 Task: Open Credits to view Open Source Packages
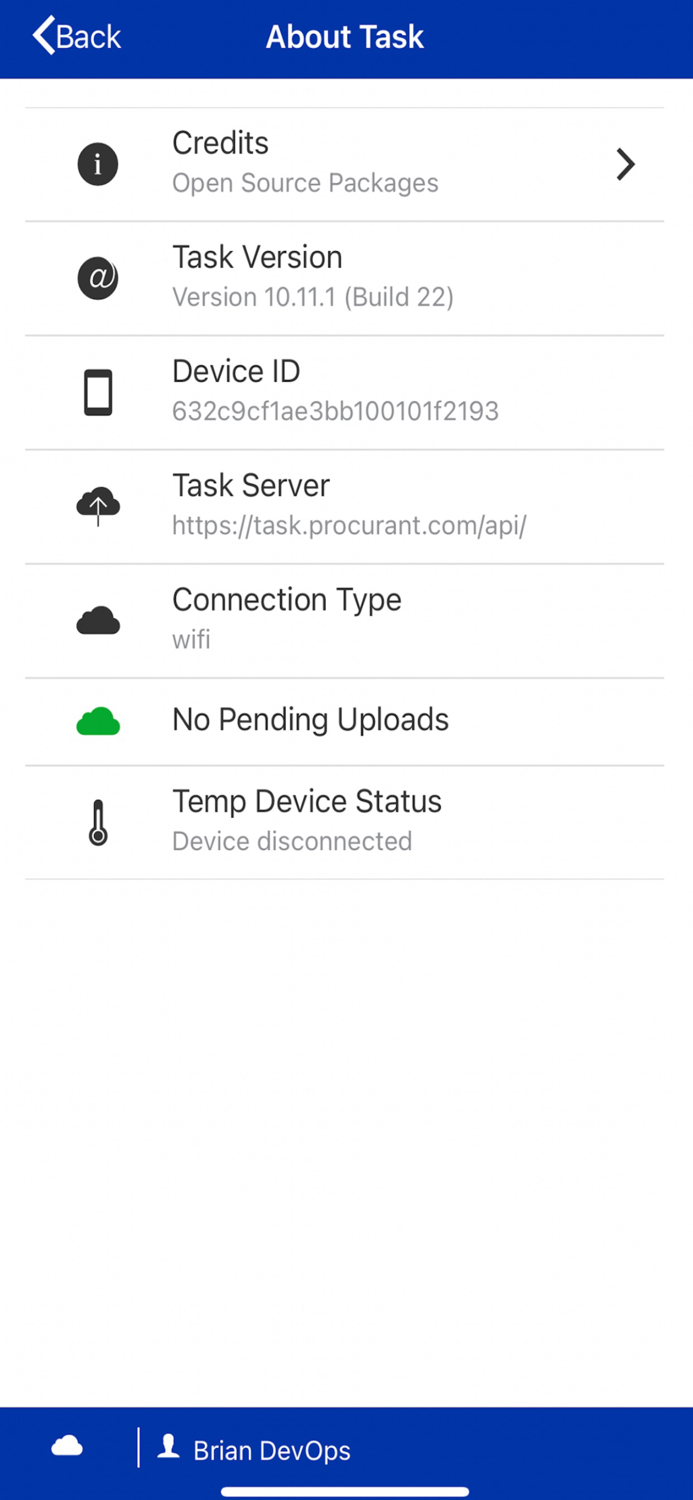(220, 143)
